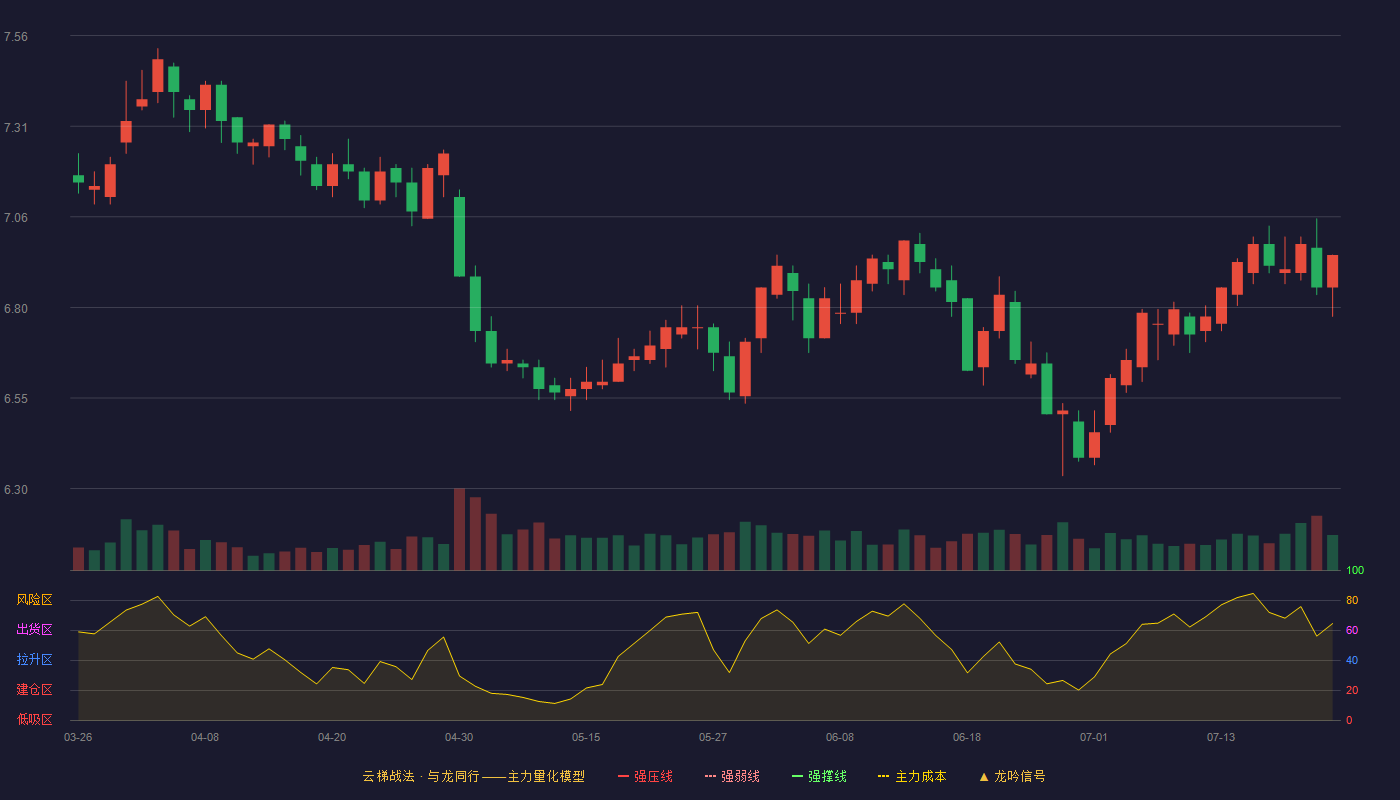The image size is (1400, 800).
Task: Click the 05-15 date label
Action: pyautogui.click(x=586, y=737)
